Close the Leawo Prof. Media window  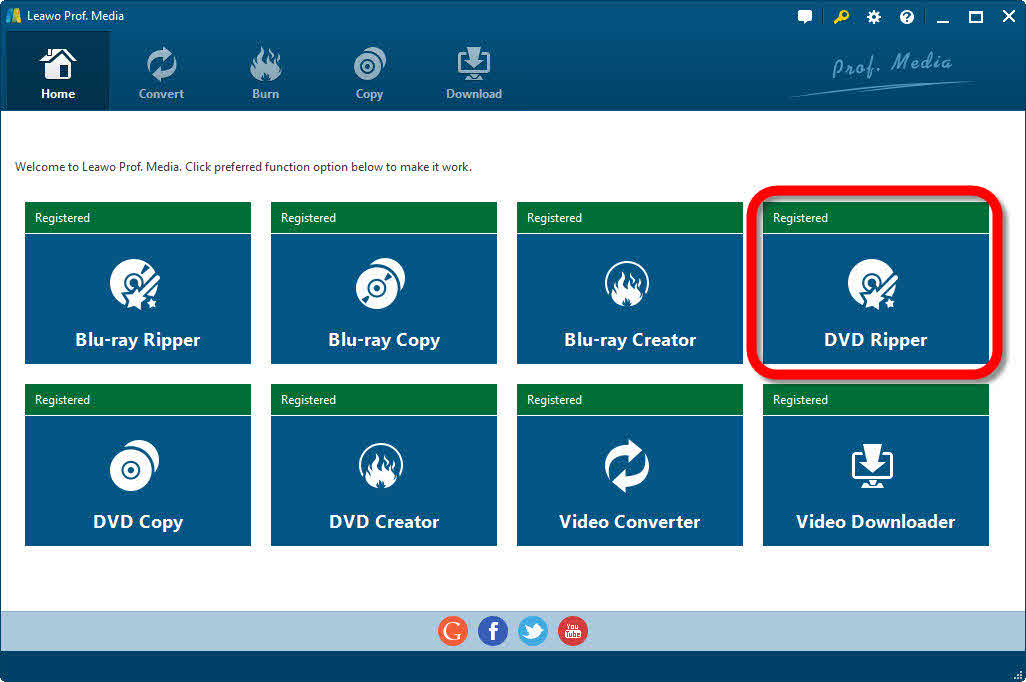tap(1009, 16)
